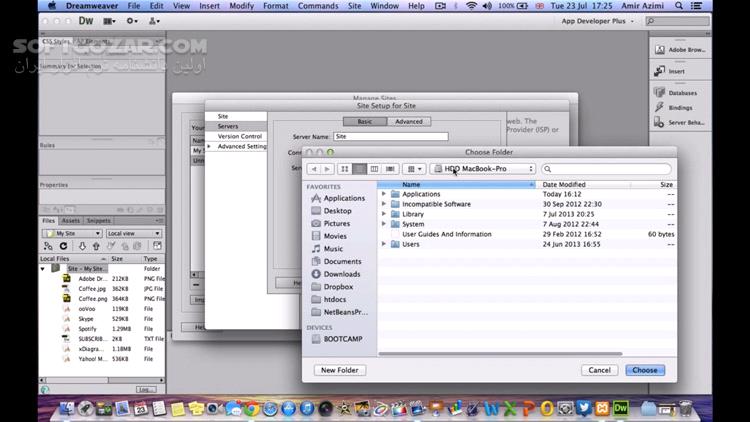
Task: Select htdocs in Favorites sidebar
Action: (x=329, y=300)
